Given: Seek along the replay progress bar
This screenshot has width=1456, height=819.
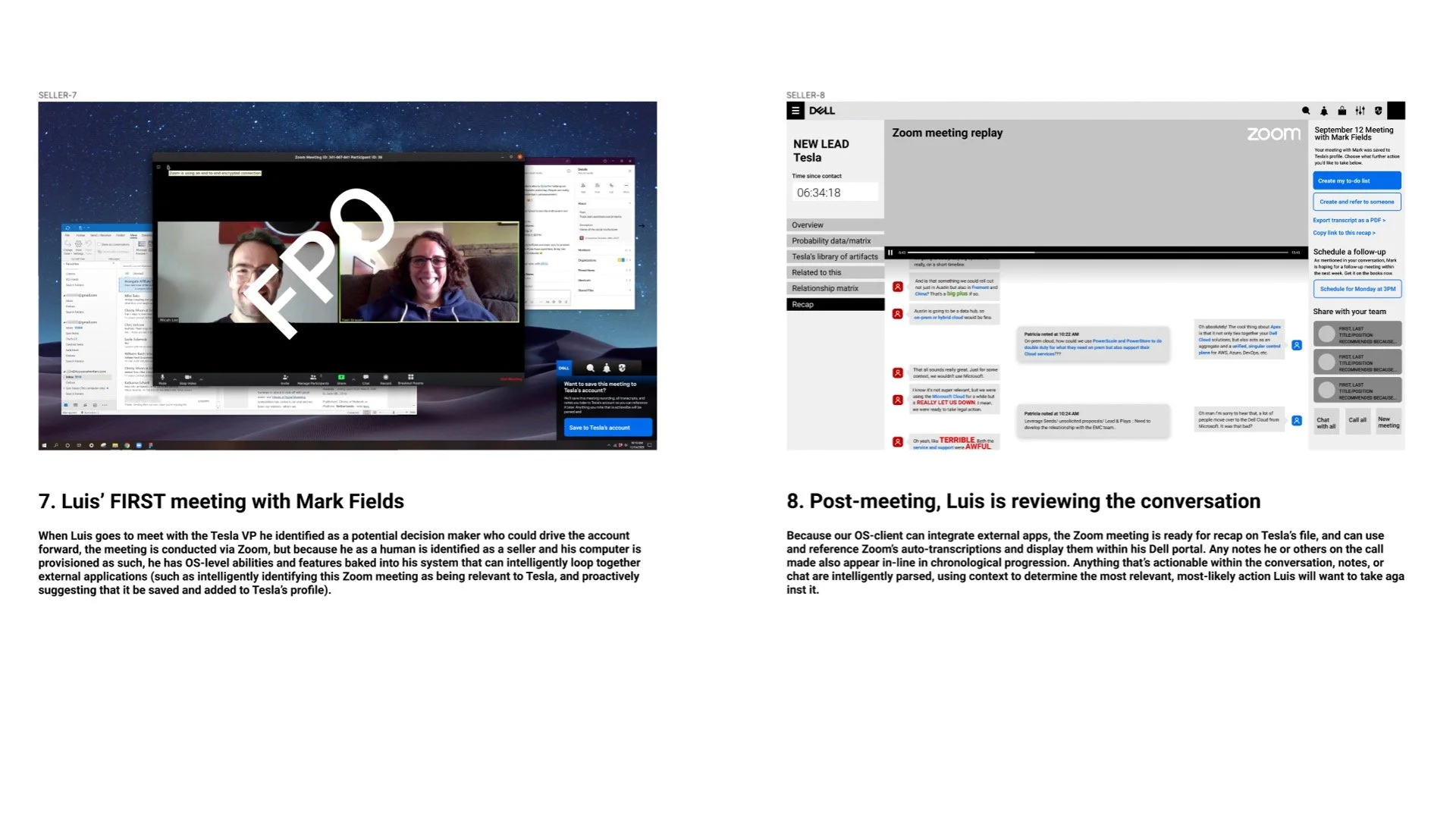Looking at the screenshot, I should (x=1097, y=253).
